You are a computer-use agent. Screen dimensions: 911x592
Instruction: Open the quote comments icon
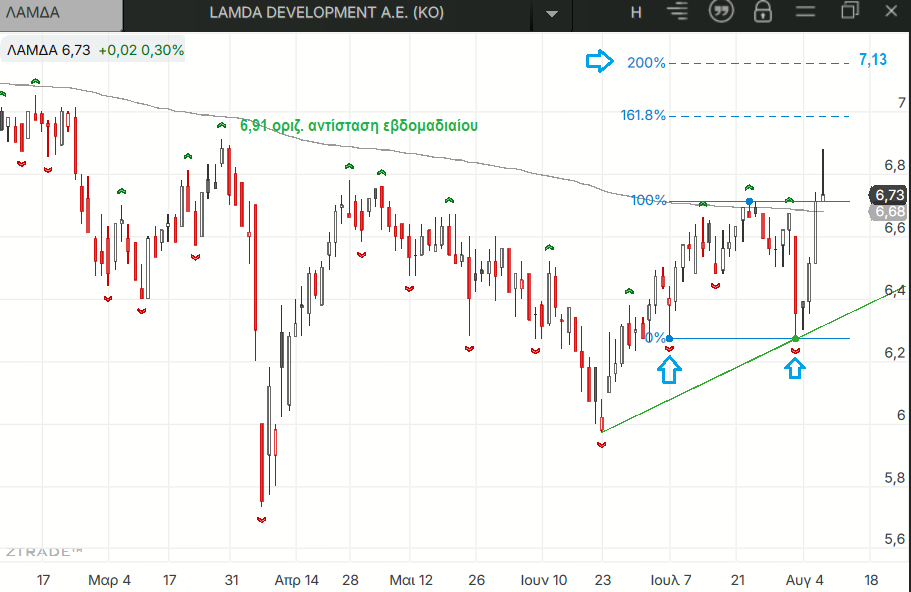tap(721, 11)
